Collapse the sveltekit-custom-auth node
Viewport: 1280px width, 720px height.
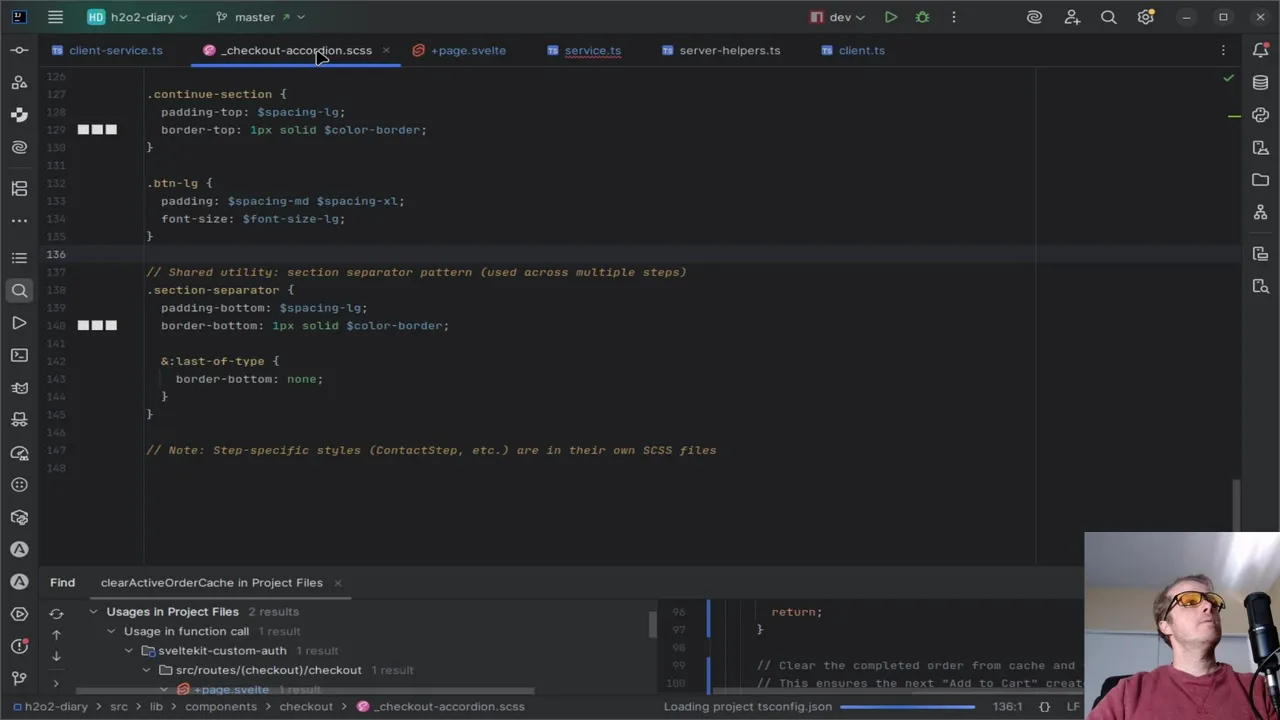(x=129, y=651)
